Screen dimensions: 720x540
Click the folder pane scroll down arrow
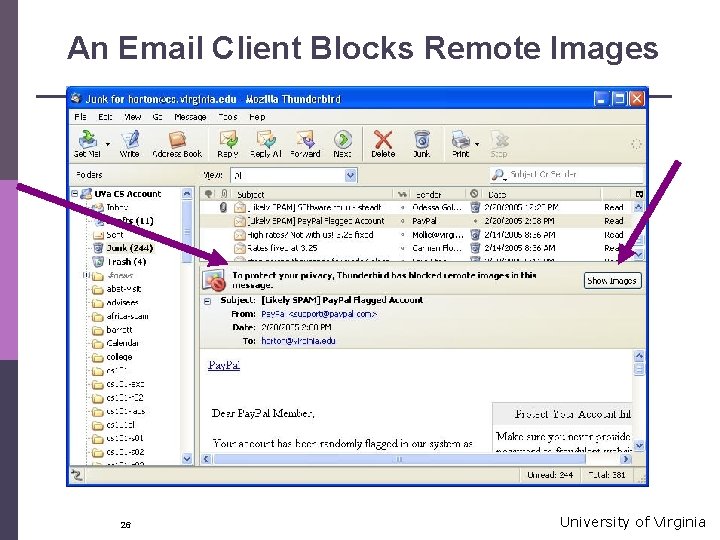tap(187, 458)
